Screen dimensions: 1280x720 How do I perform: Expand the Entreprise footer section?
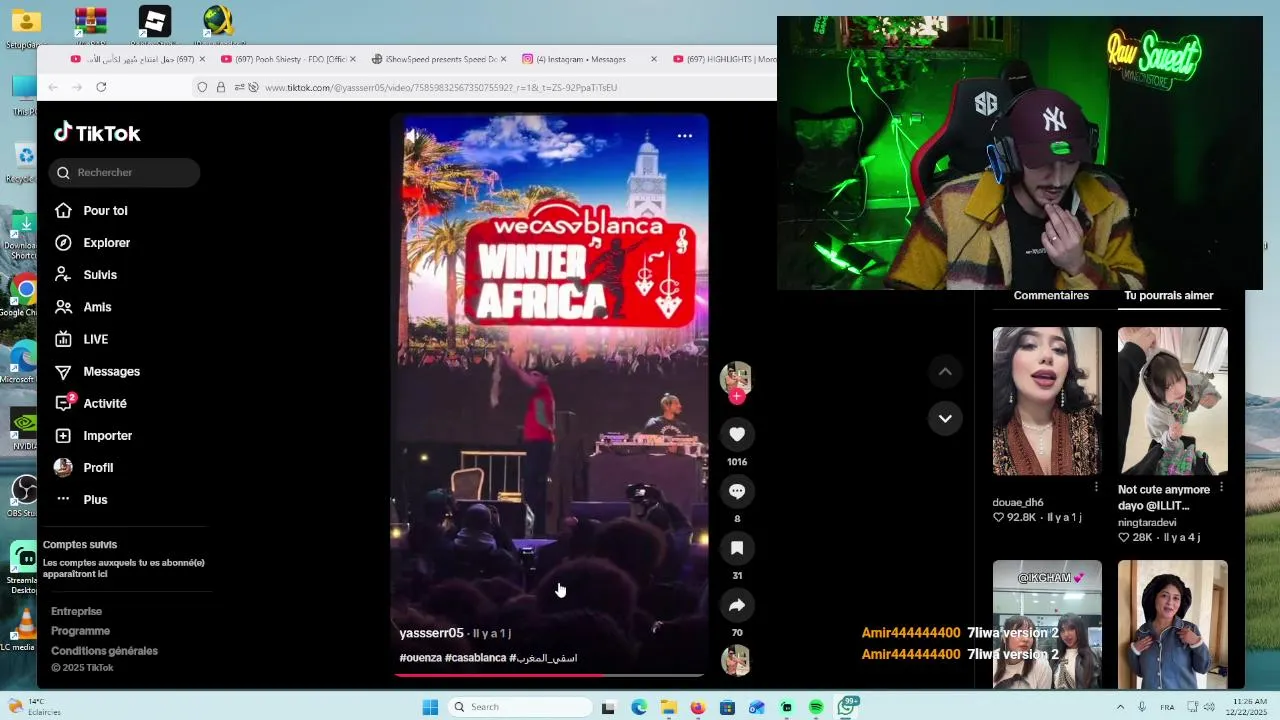[77, 611]
